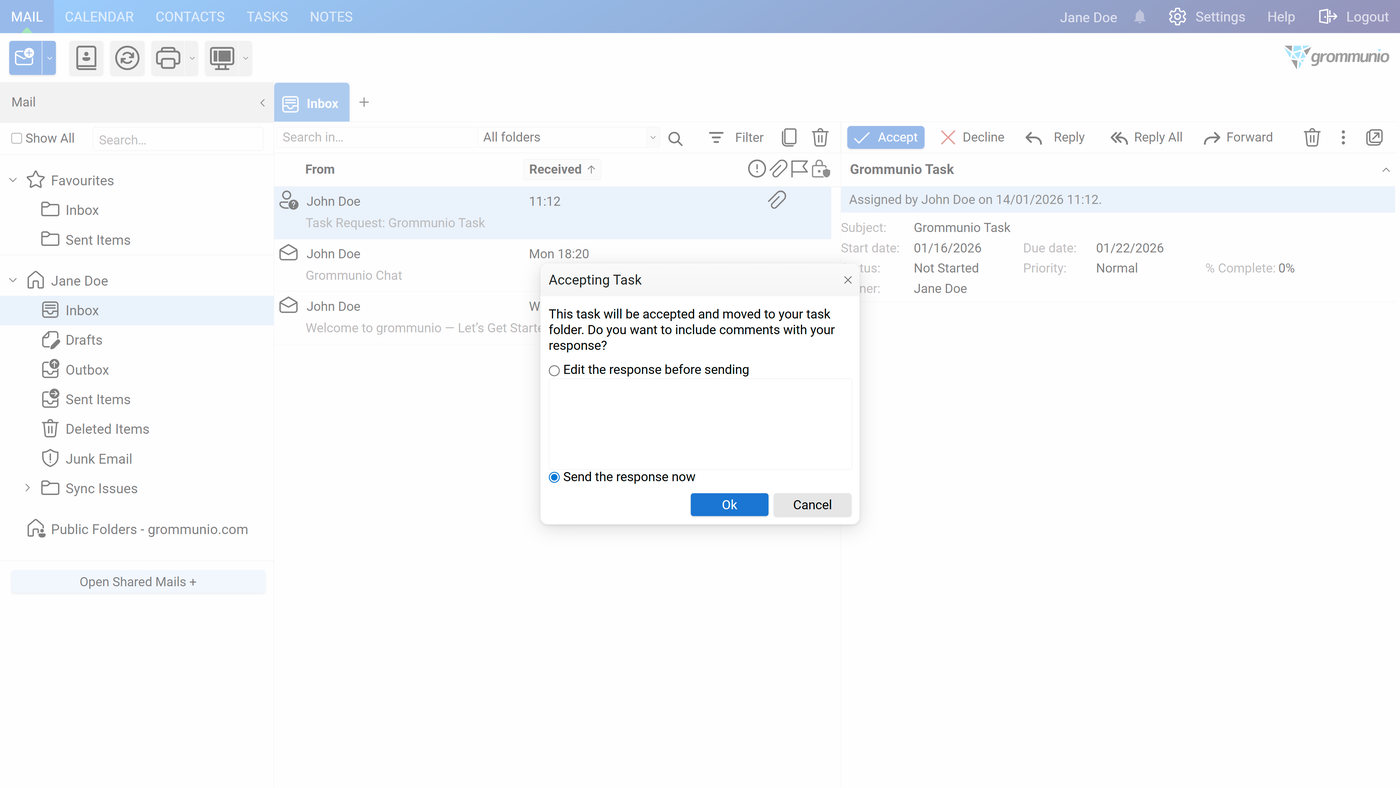Open the address book icon
The image size is (1400, 788).
[x=86, y=58]
